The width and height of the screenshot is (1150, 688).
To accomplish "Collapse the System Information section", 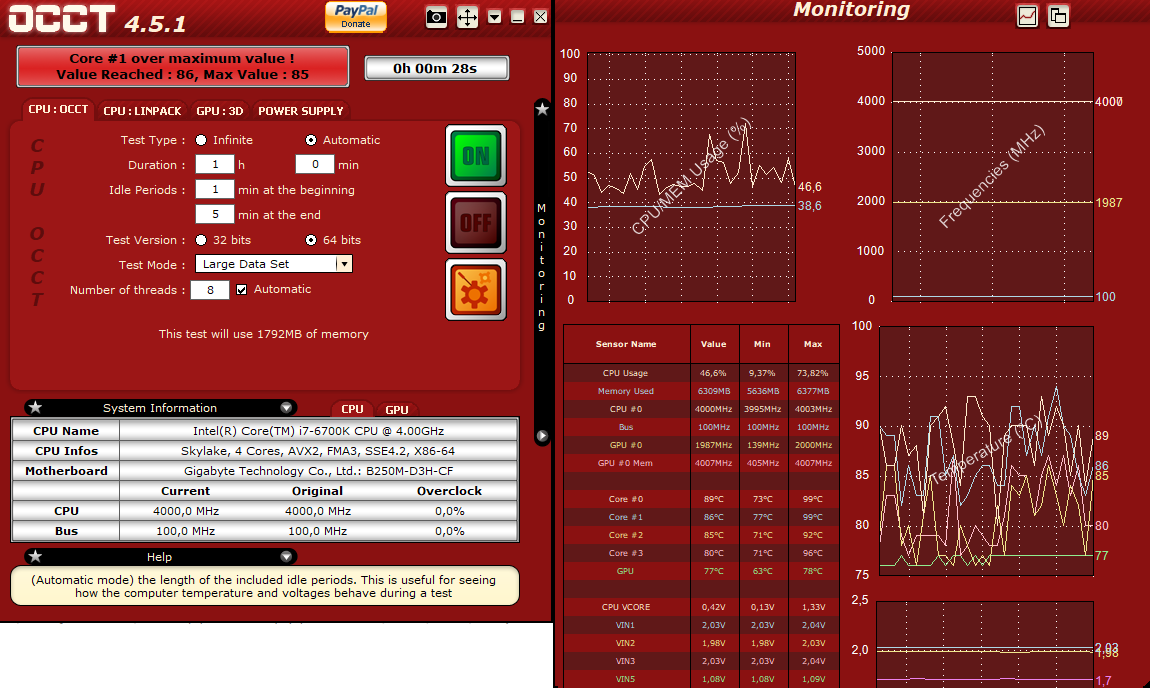I will coord(286,407).
